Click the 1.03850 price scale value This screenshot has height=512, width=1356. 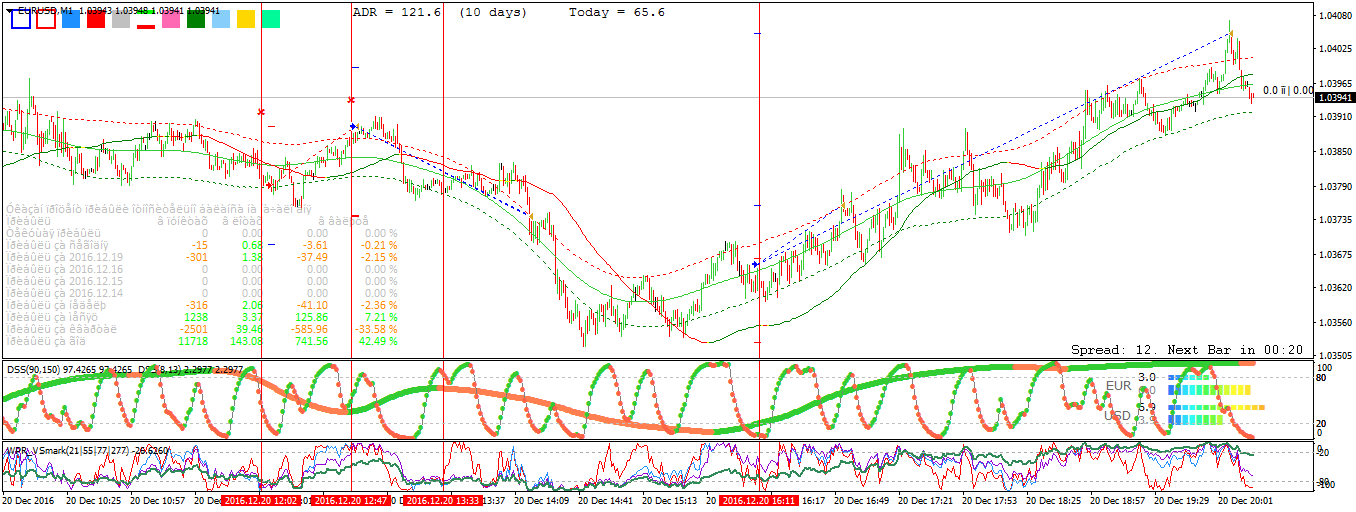coord(1336,152)
